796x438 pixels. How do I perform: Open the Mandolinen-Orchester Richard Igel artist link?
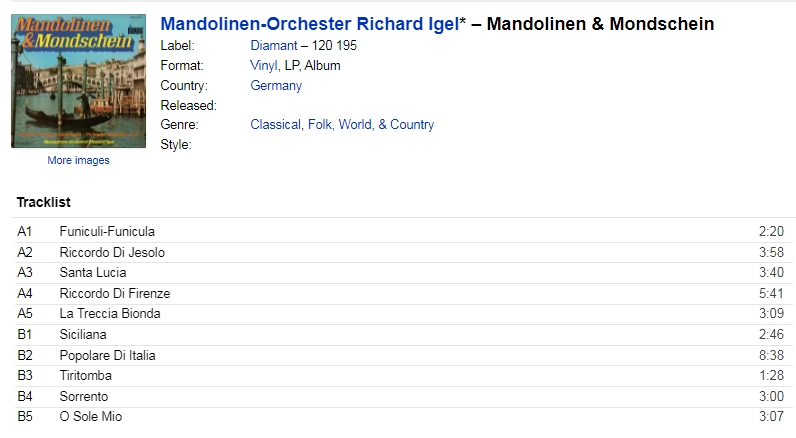click(310, 24)
